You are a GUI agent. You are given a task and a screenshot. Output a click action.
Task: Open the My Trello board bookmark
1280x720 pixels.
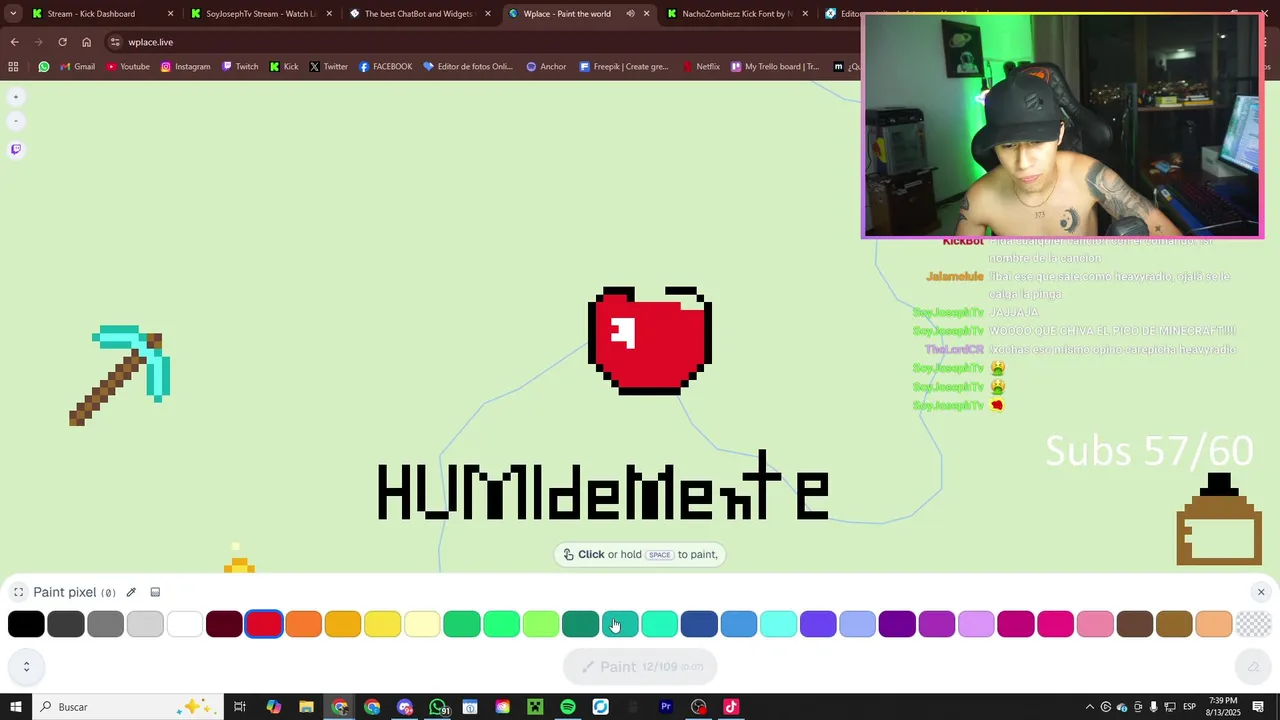[x=776, y=67]
